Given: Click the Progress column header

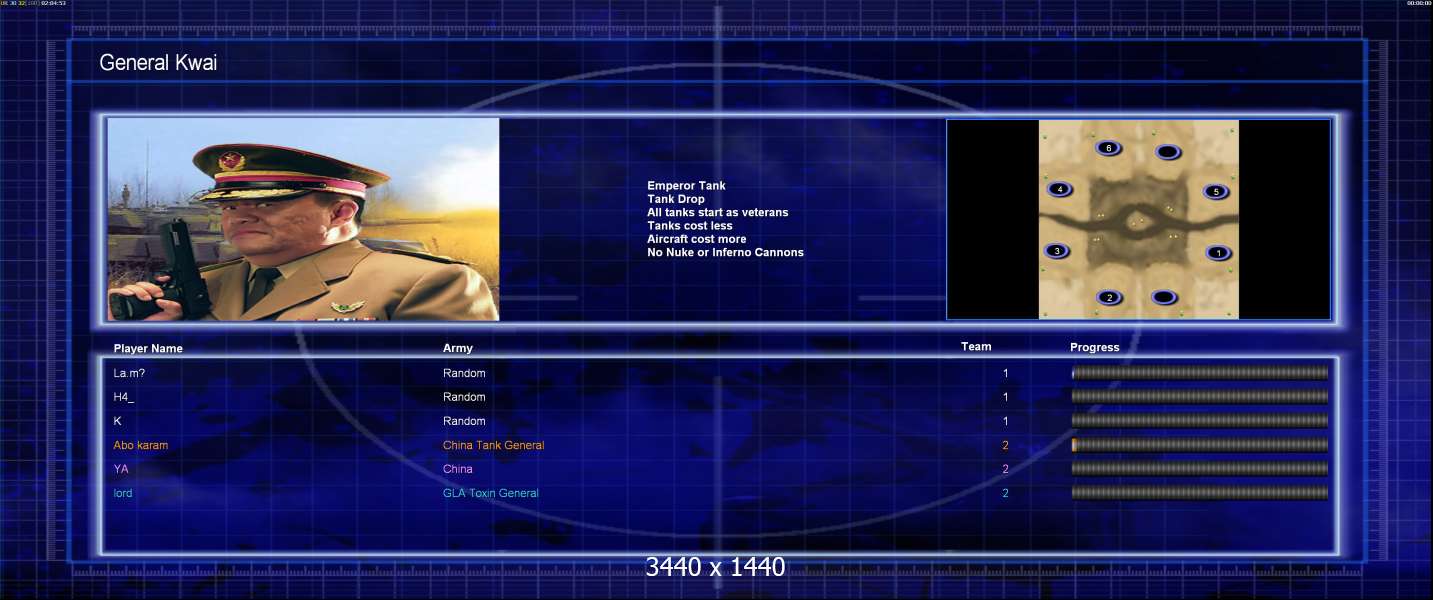Looking at the screenshot, I should 1095,348.
